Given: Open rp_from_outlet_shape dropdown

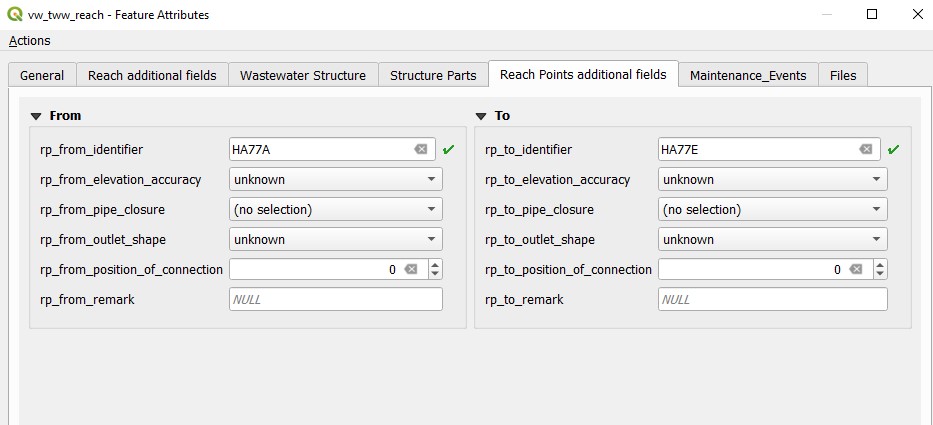Looking at the screenshot, I should (336, 239).
